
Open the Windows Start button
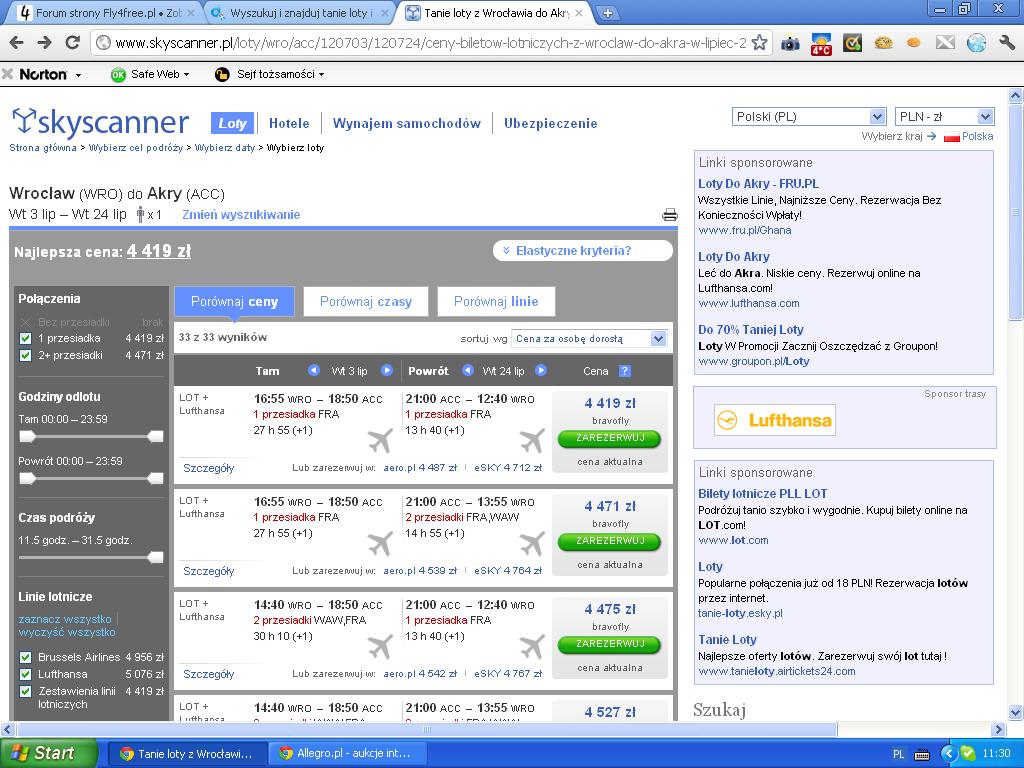[x=49, y=754]
